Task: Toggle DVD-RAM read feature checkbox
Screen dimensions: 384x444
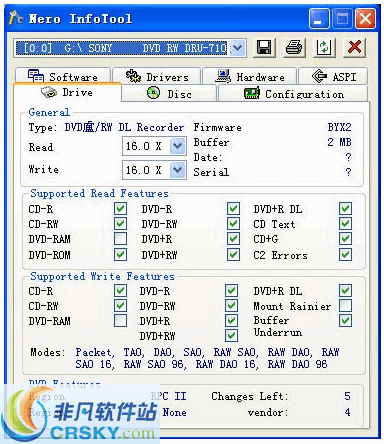Action: pos(120,239)
